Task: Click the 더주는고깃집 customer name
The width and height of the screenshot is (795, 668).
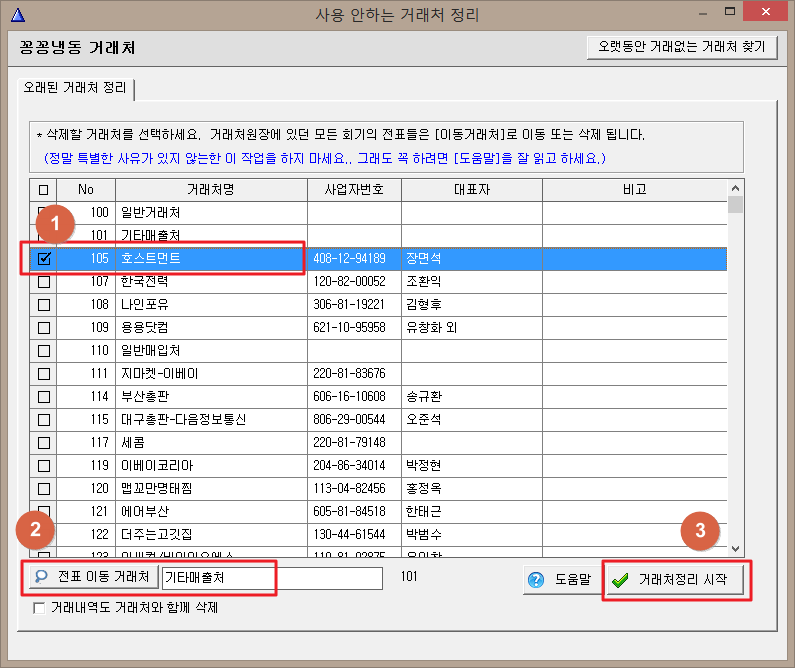Action: click(157, 535)
